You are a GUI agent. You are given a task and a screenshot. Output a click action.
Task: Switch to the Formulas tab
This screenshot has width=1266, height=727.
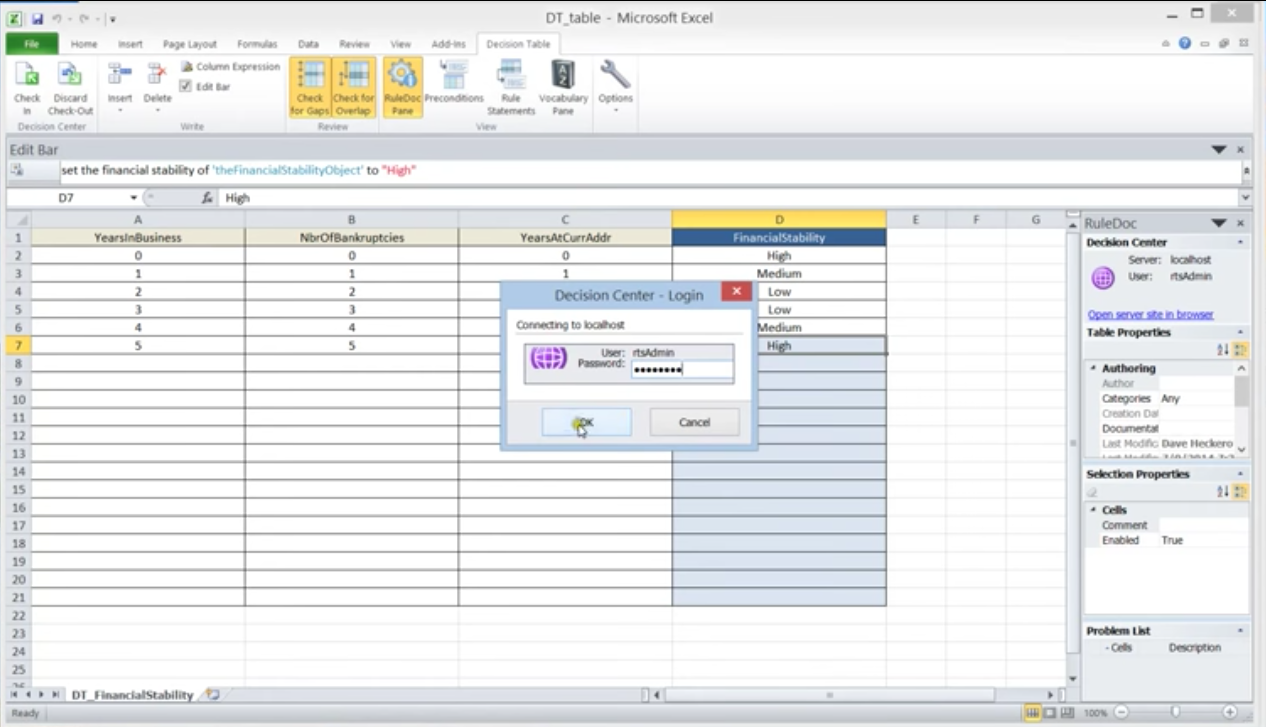257,44
